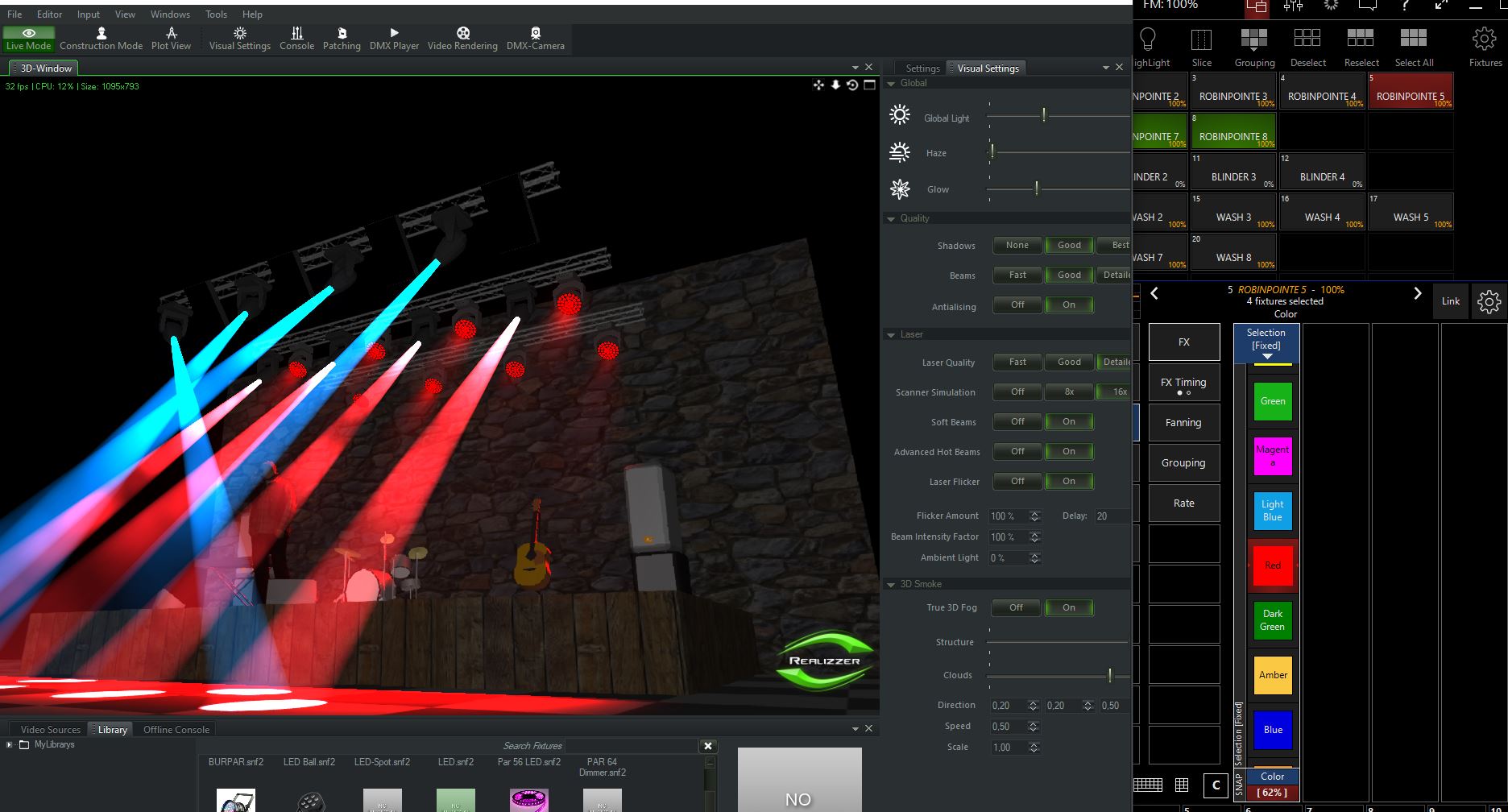Expand the MyLibrarys tree item
1508x812 pixels.
[10, 745]
